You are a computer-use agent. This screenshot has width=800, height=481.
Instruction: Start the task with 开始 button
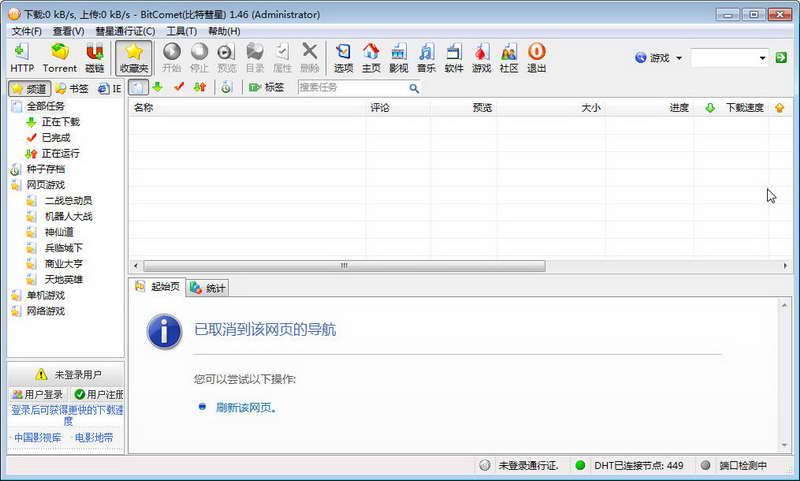(171, 58)
